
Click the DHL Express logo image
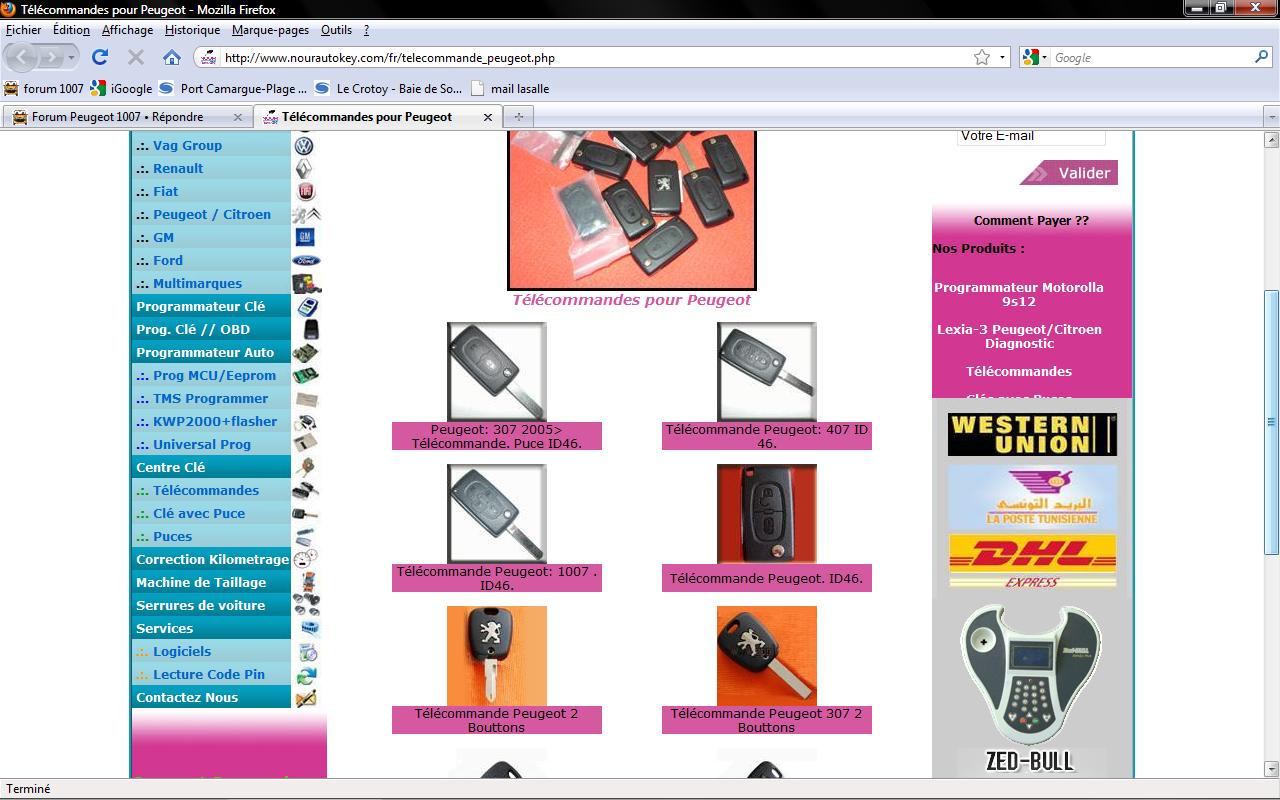(1032, 561)
